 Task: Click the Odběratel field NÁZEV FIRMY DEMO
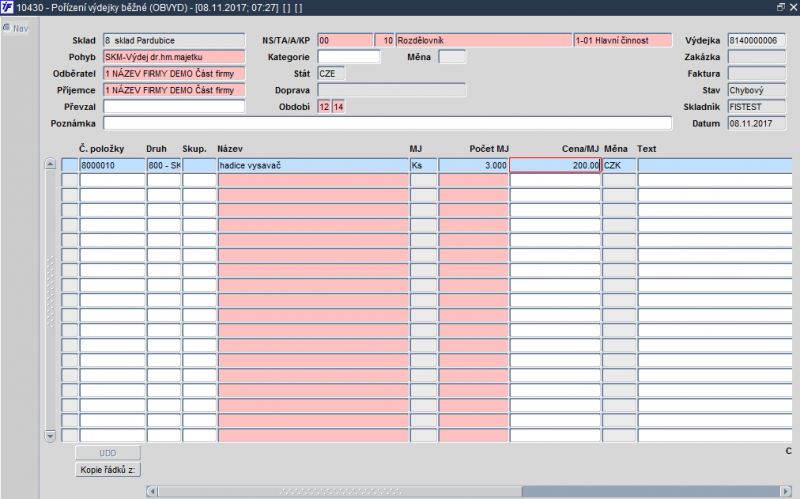coord(174,73)
